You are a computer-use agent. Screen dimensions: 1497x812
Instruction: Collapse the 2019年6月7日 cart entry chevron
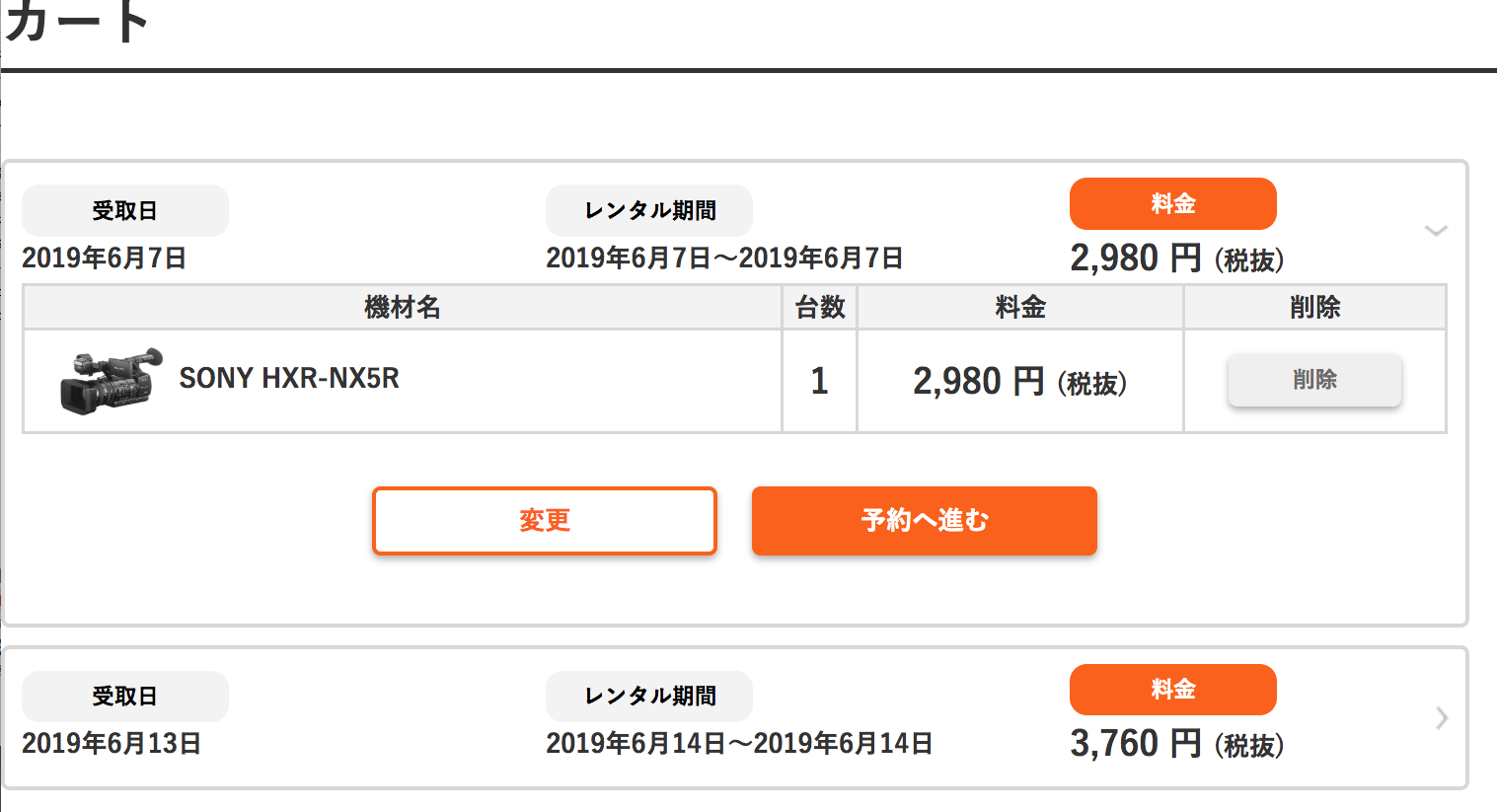(x=1436, y=231)
